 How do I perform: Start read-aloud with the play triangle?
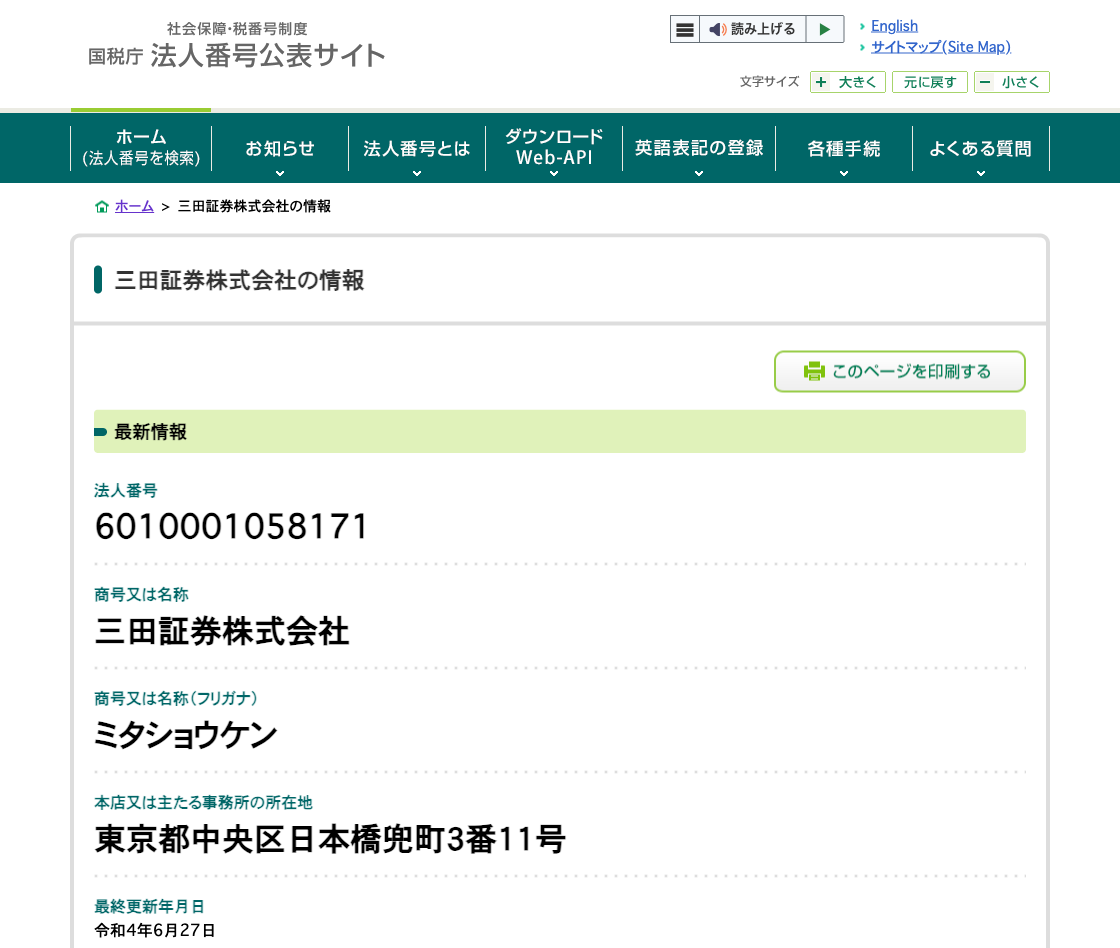coord(824,29)
